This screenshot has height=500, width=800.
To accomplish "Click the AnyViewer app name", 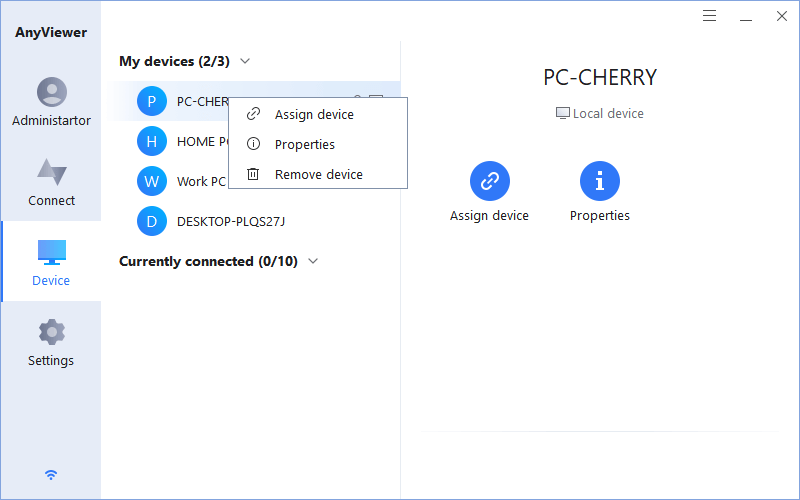I will click(51, 32).
